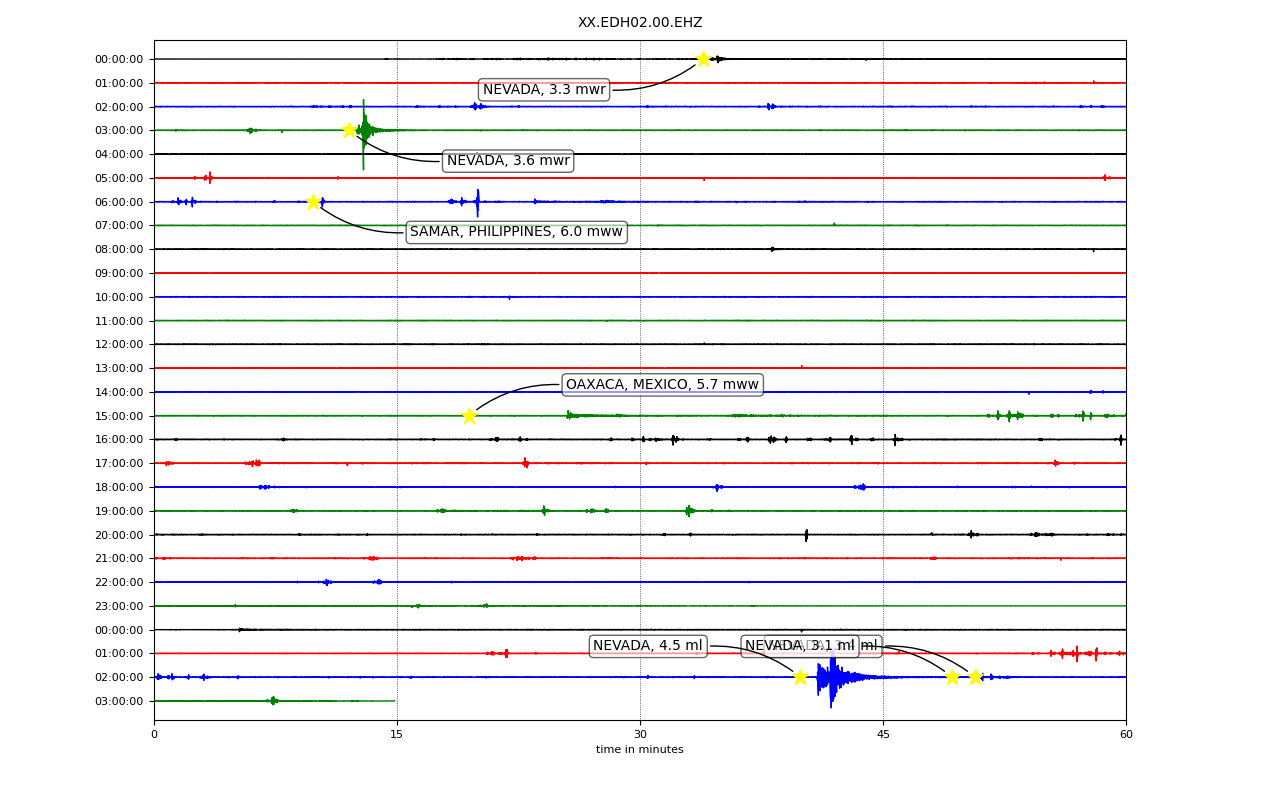Click the 30 tick on x-axis
This screenshot has width=1280, height=800.
(x=640, y=735)
